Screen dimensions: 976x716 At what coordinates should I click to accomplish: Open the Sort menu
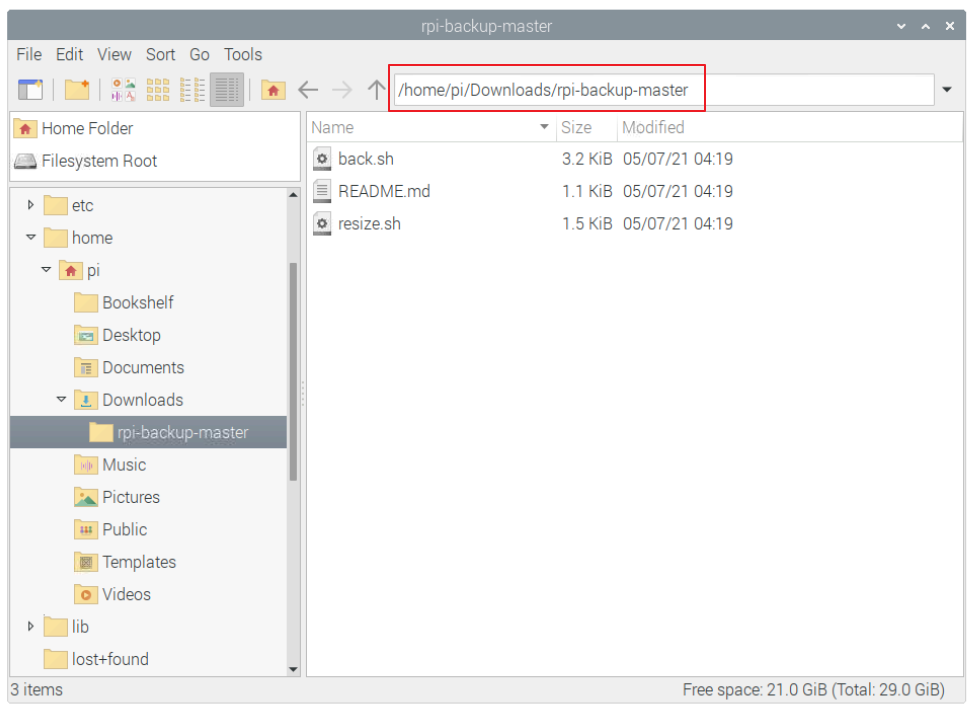160,55
